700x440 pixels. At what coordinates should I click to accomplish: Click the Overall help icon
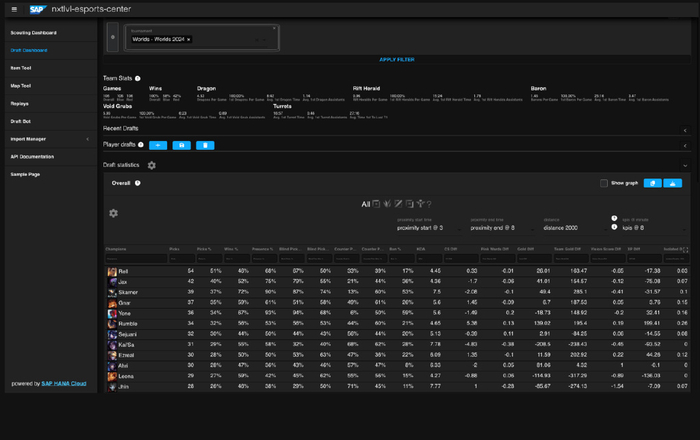pos(137,183)
